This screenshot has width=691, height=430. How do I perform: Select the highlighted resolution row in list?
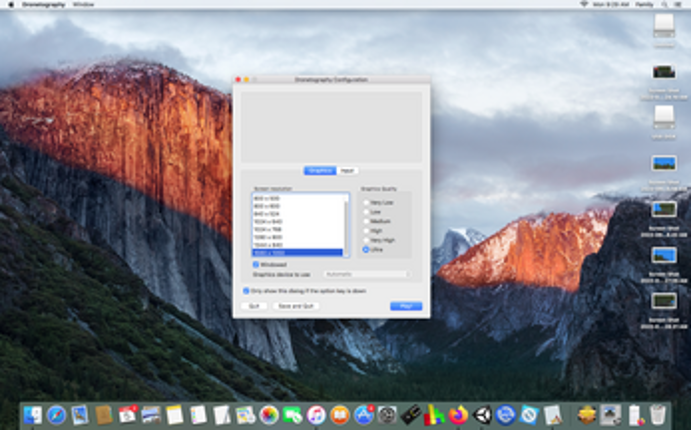coord(297,252)
